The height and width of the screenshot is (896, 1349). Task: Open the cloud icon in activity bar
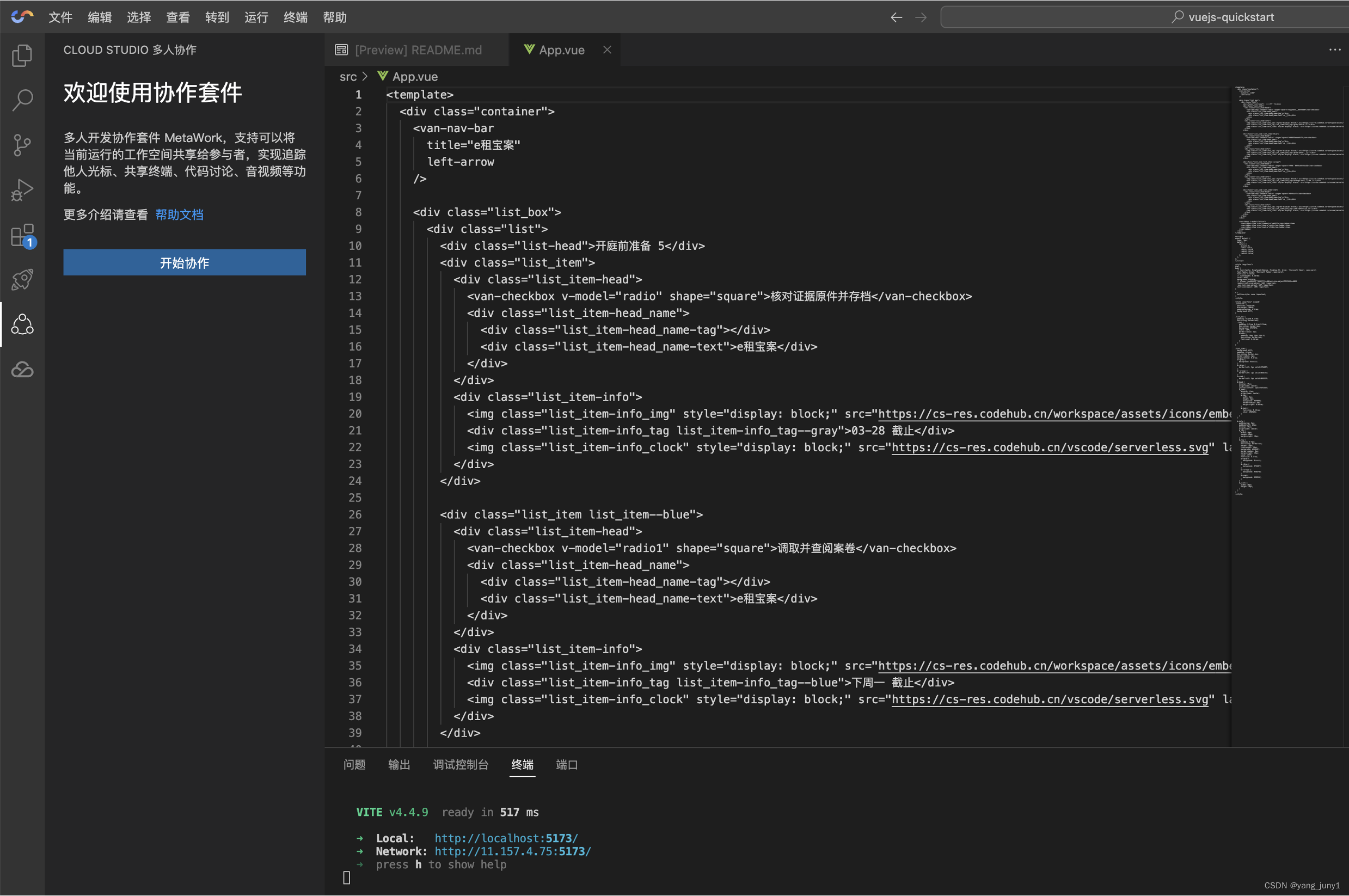[22, 369]
